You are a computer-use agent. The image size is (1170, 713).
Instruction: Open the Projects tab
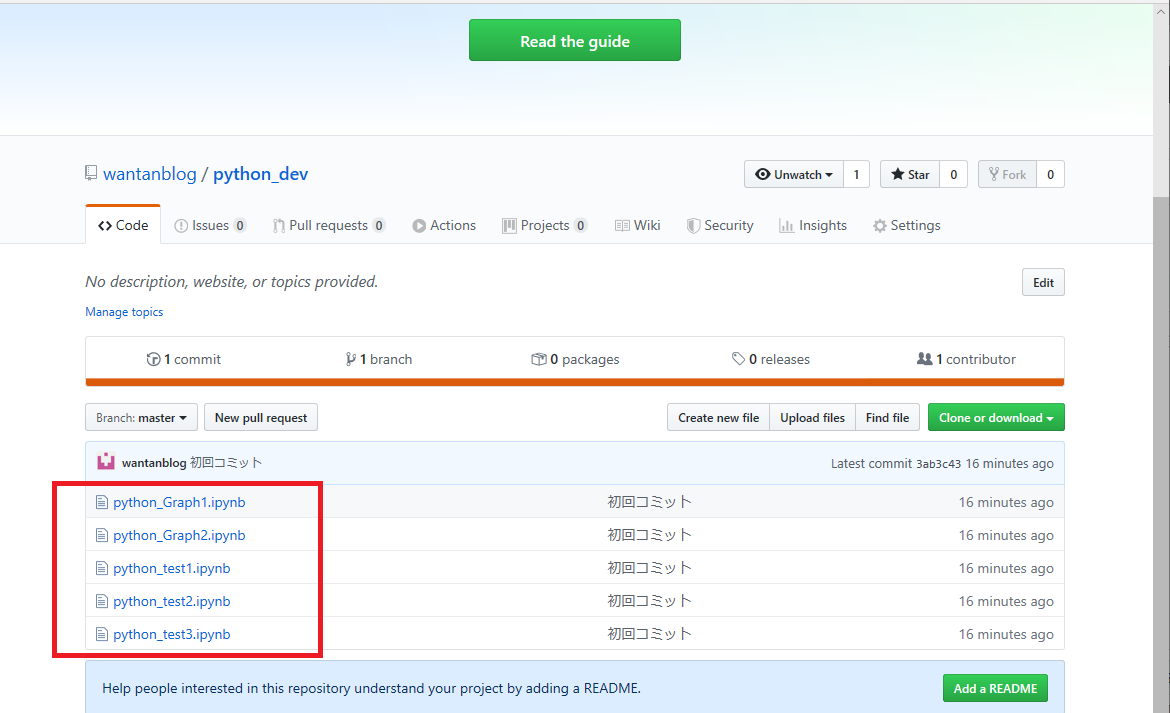click(x=545, y=225)
